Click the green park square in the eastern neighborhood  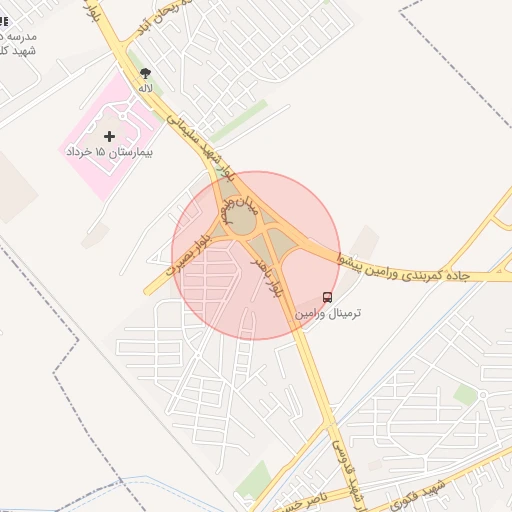465,394
